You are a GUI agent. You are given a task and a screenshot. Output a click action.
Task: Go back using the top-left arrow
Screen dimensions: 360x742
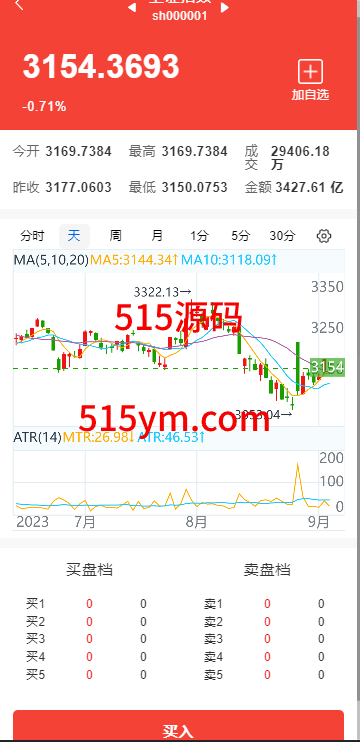click(19, 5)
